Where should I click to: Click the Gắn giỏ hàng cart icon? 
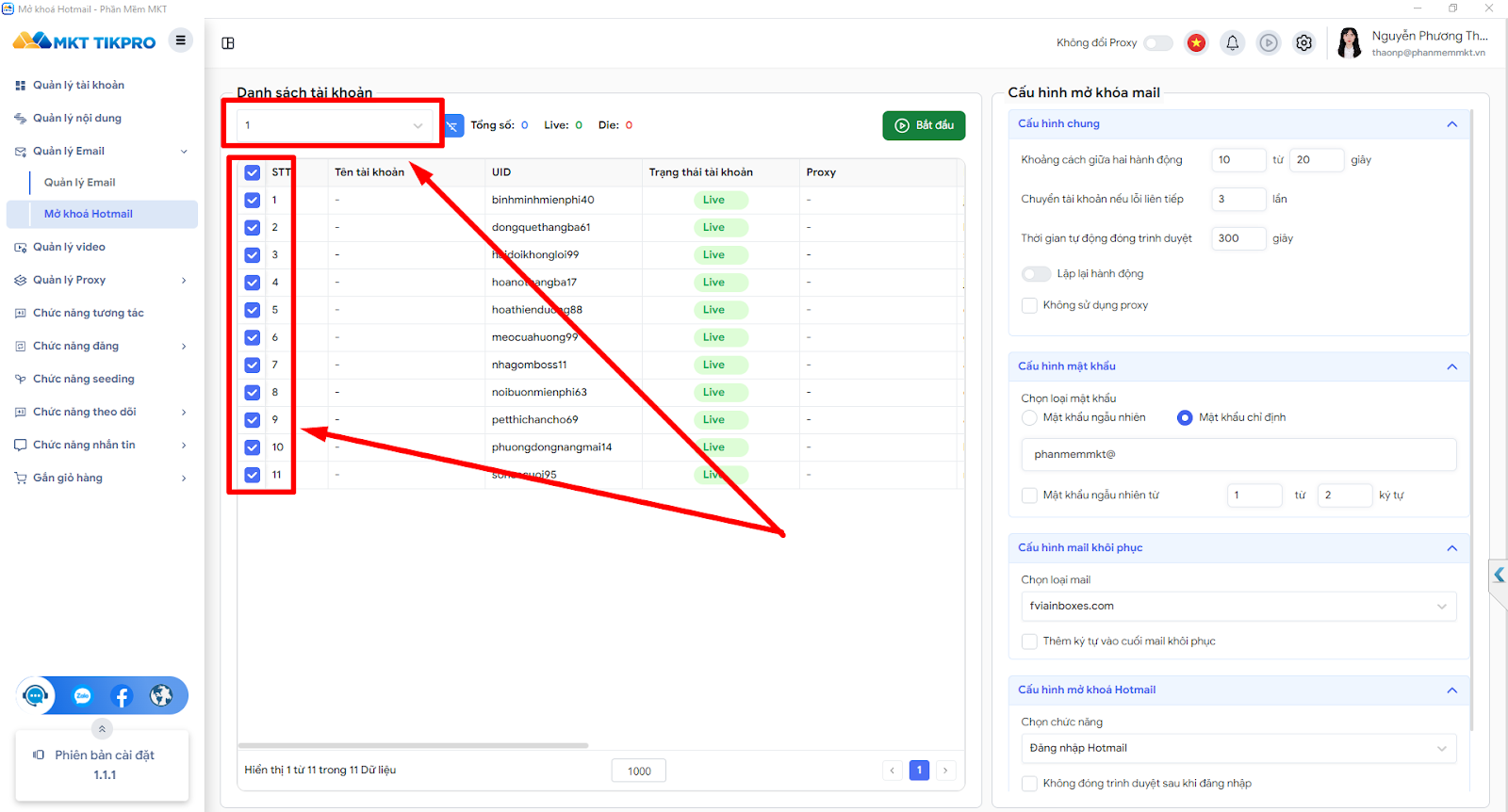pos(21,479)
